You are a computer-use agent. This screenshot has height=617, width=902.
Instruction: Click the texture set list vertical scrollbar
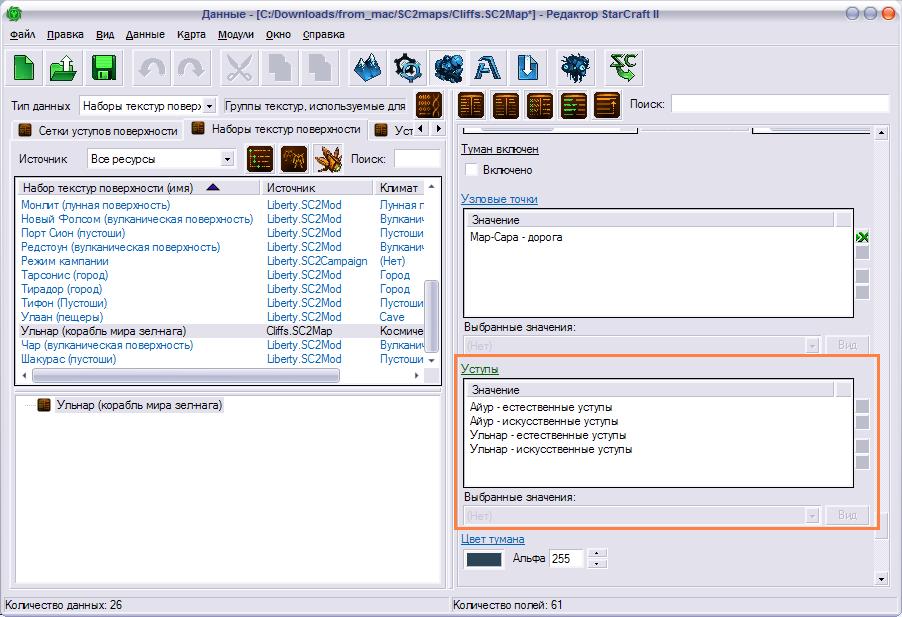(x=431, y=315)
